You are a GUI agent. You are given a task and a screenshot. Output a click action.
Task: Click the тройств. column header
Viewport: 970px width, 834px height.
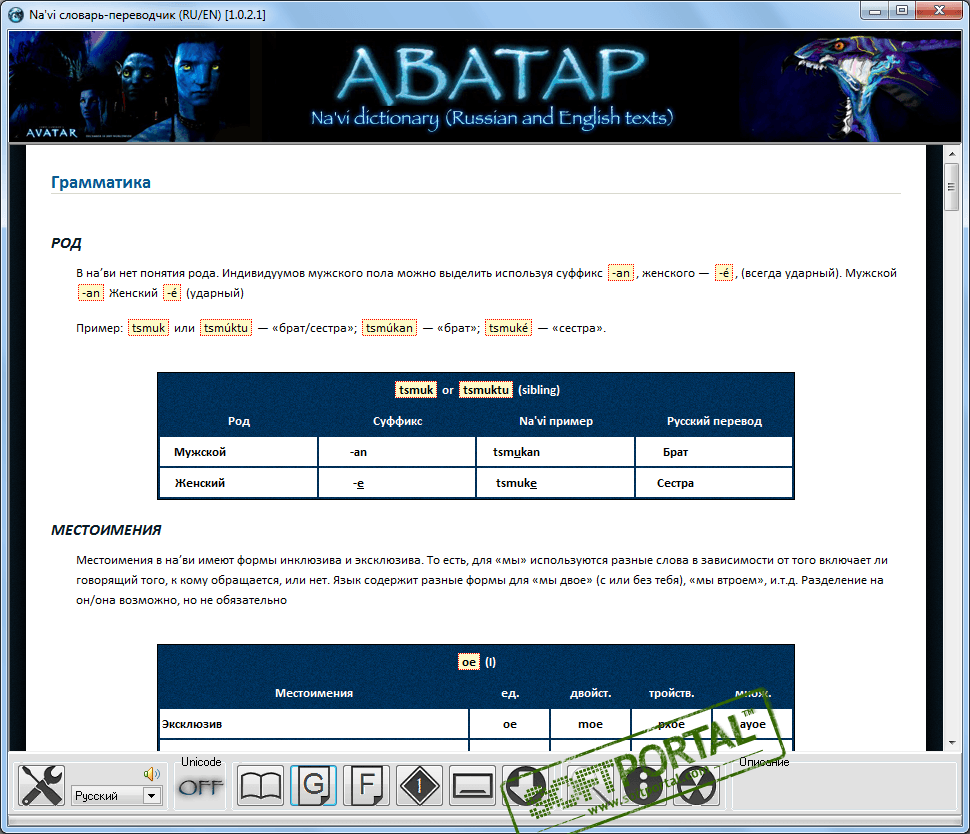coord(671,693)
